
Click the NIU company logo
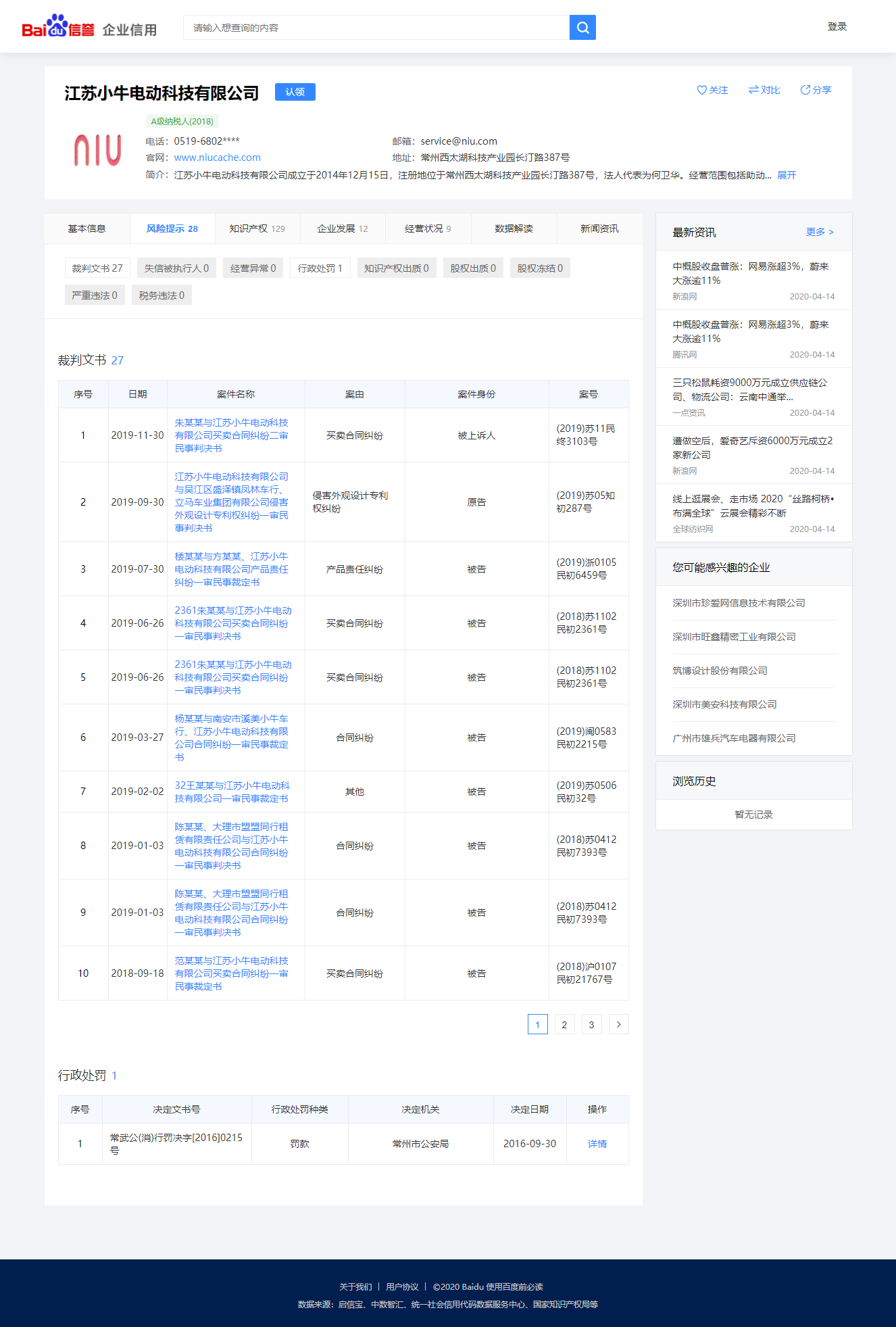click(97, 150)
